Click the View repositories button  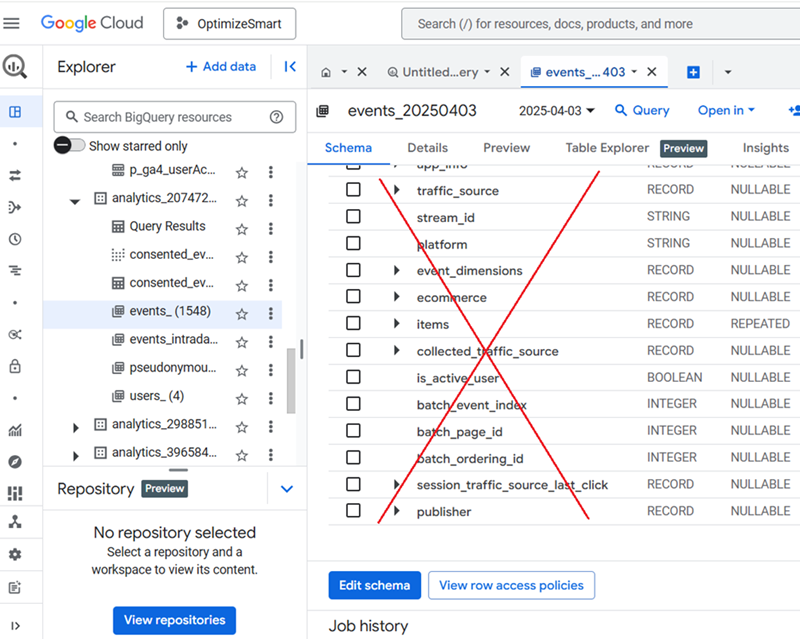pyautogui.click(x=174, y=620)
